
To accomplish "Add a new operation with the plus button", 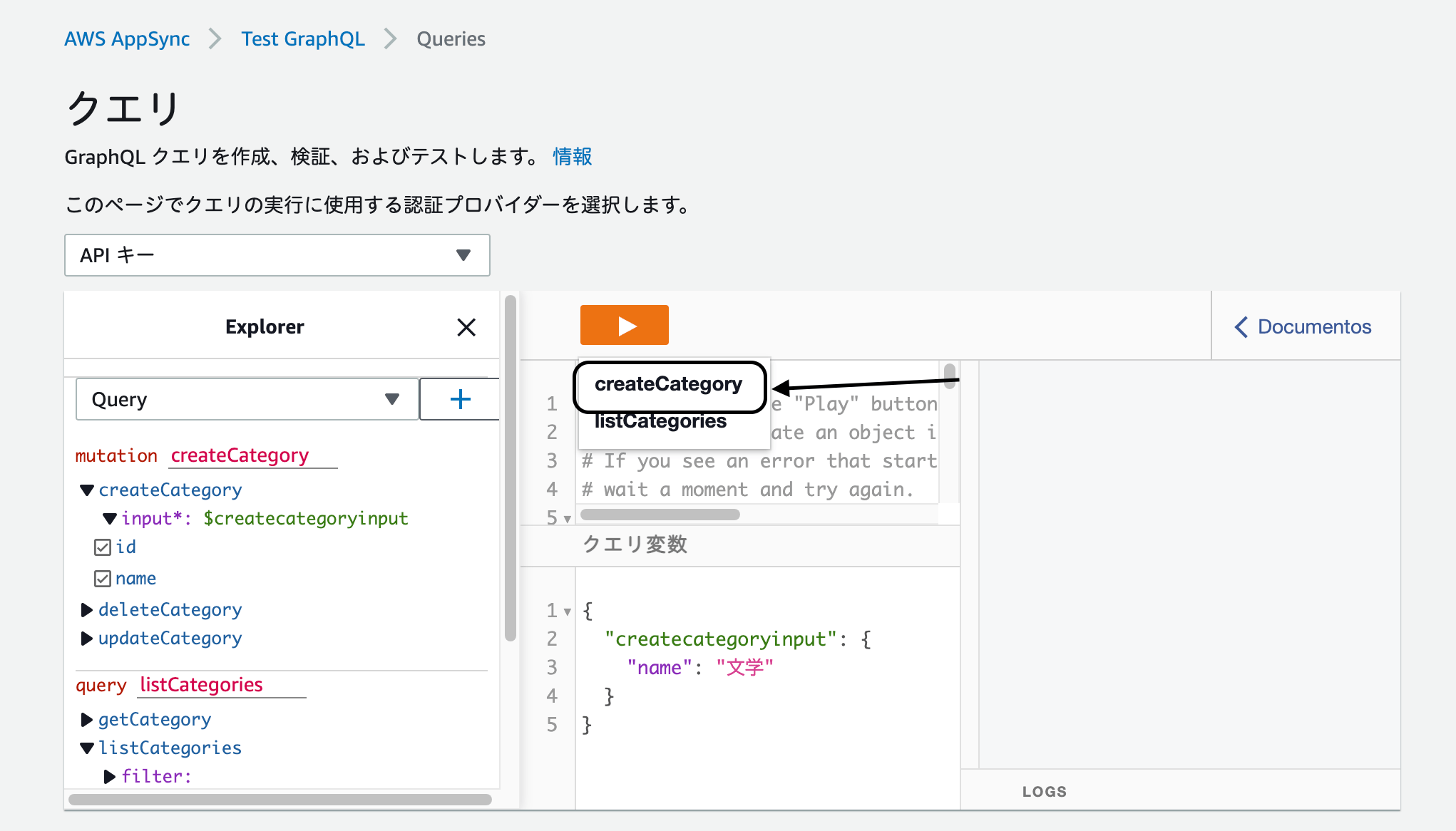I will [460, 399].
